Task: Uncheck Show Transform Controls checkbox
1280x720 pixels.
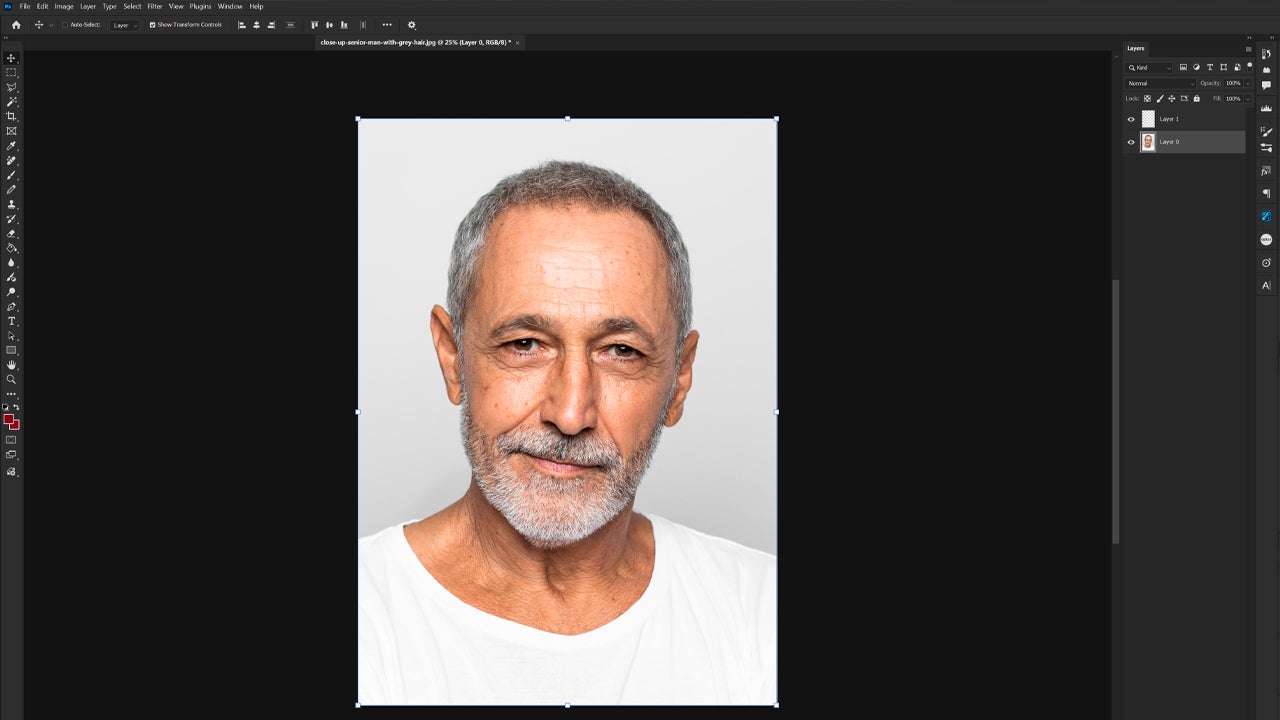Action: 153,25
